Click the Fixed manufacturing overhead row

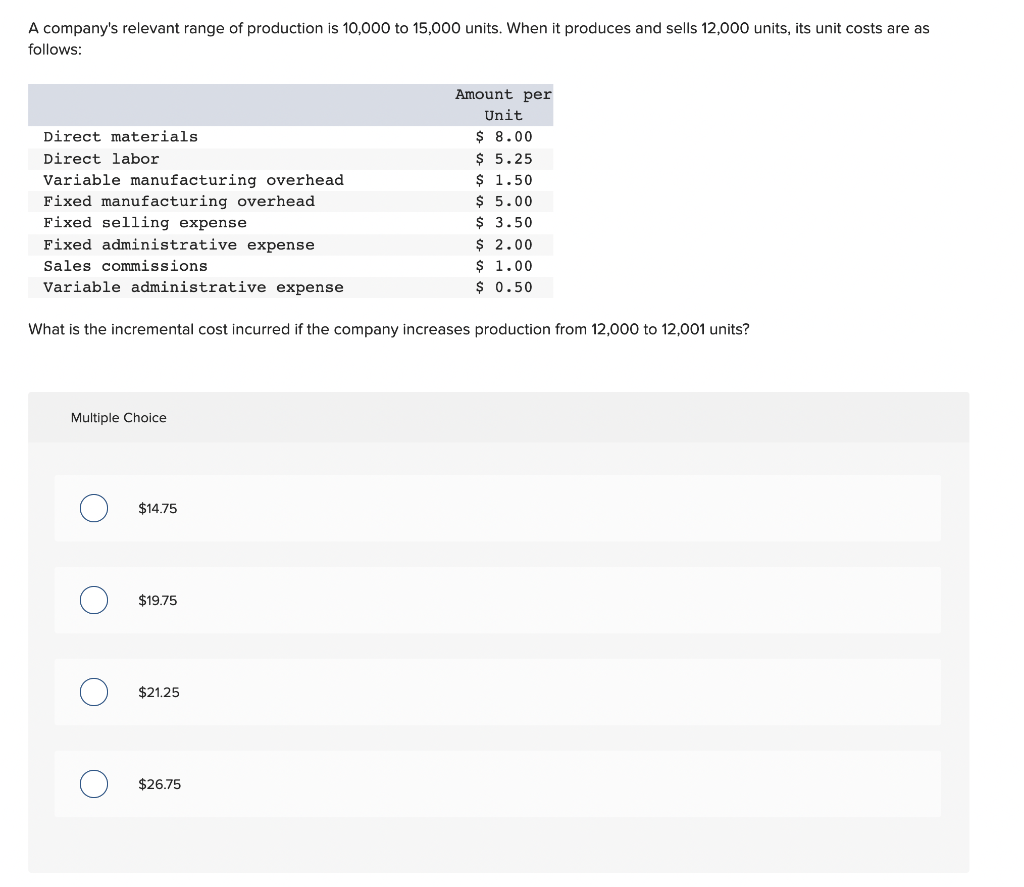[290, 202]
